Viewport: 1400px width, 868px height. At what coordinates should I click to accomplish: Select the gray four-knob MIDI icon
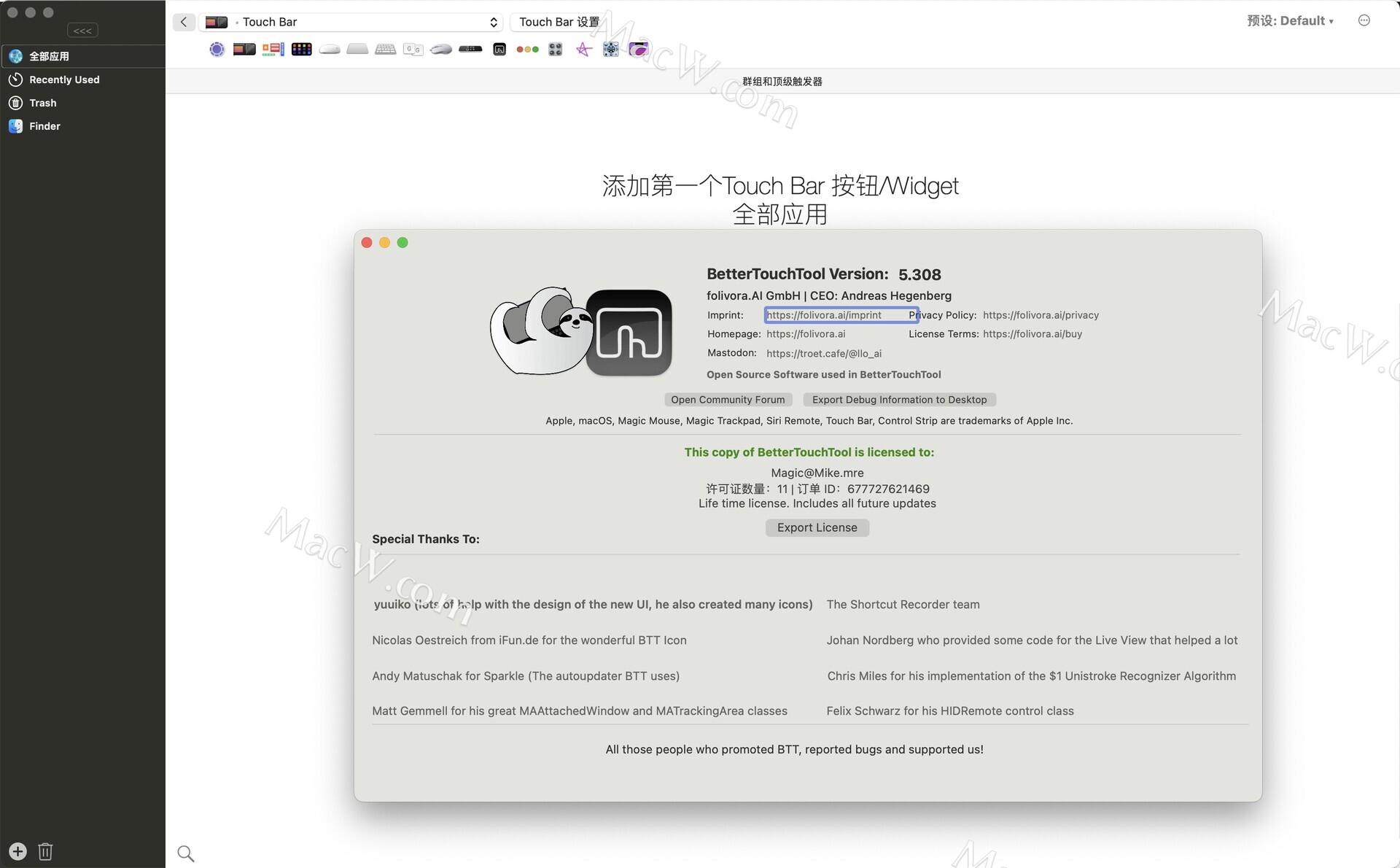coord(556,49)
